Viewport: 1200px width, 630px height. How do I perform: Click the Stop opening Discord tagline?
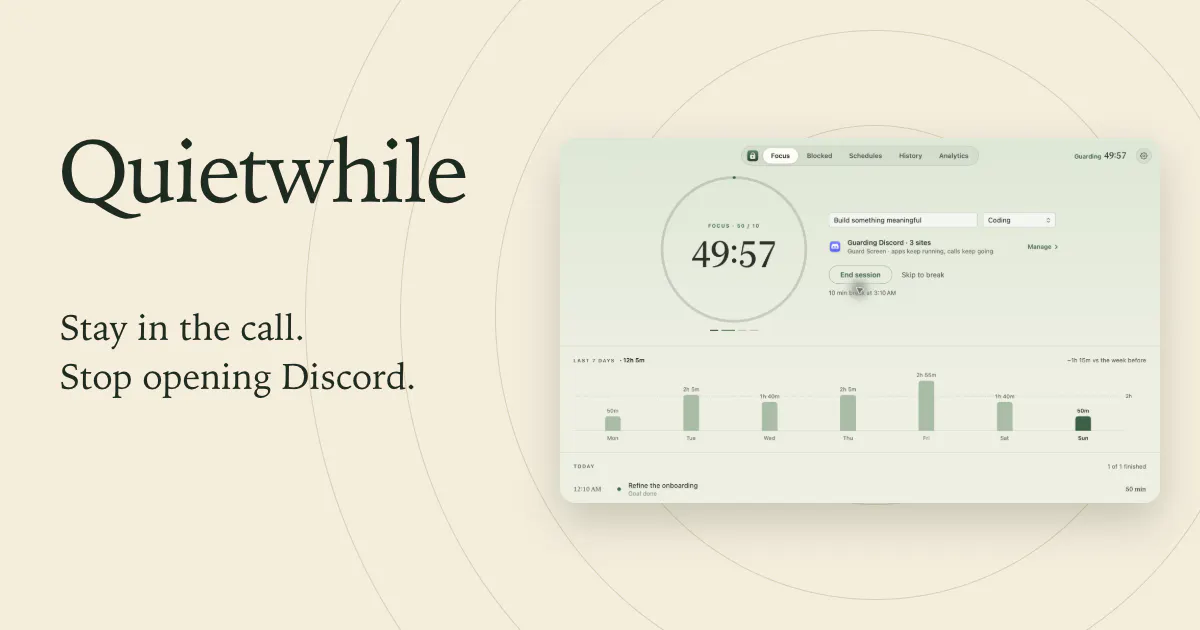(x=237, y=378)
